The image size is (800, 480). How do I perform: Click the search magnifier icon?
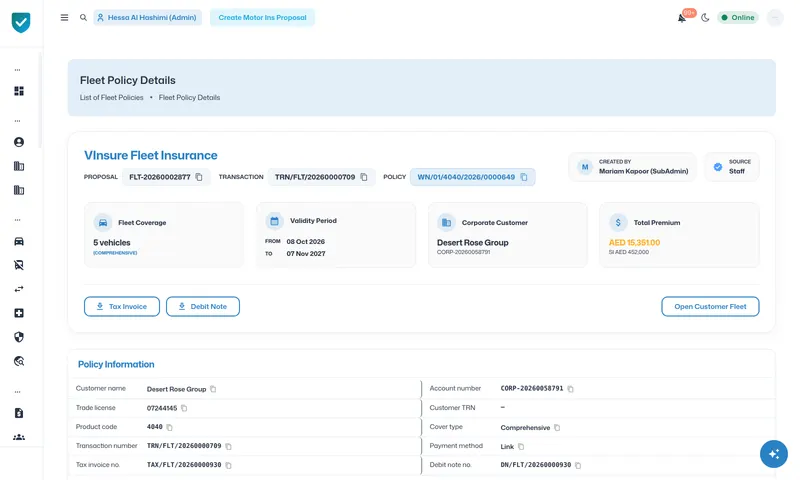83,17
